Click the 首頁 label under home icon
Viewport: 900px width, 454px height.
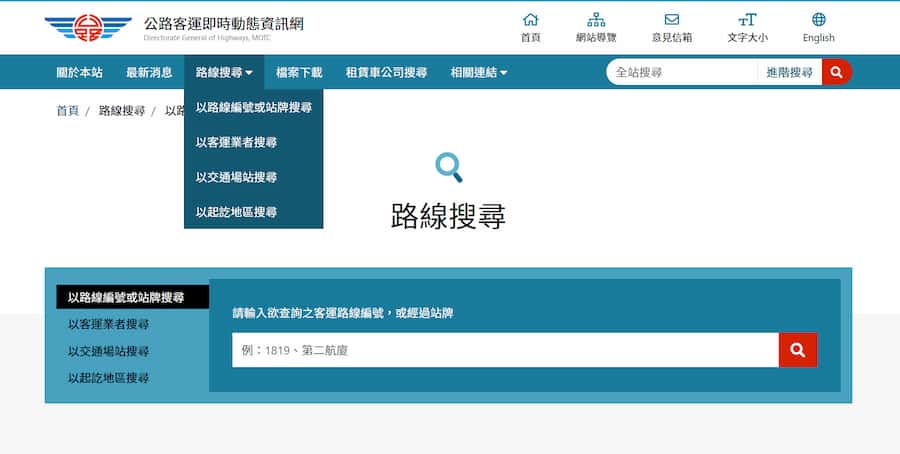click(530, 38)
